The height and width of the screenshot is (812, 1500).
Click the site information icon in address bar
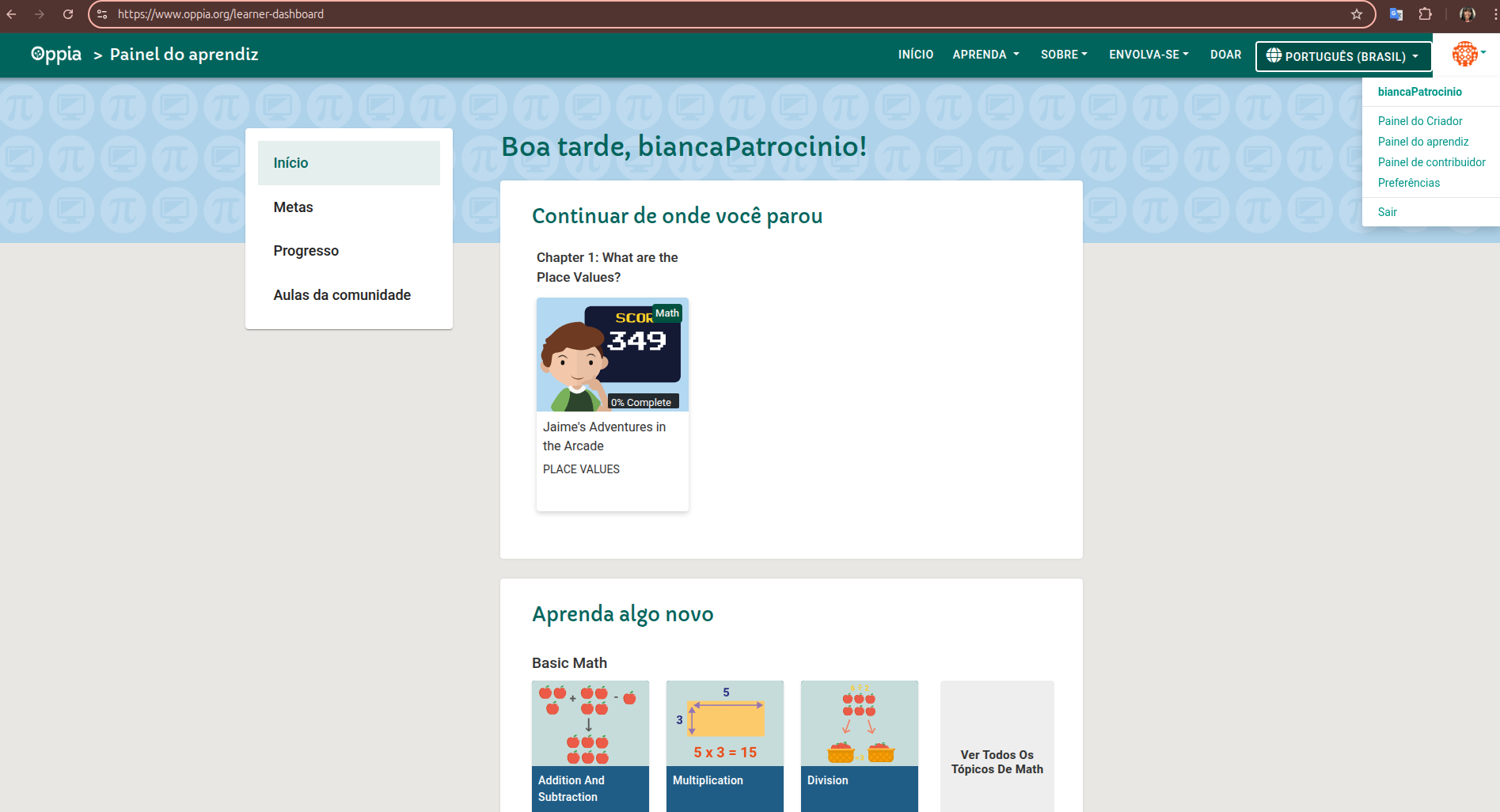(102, 14)
